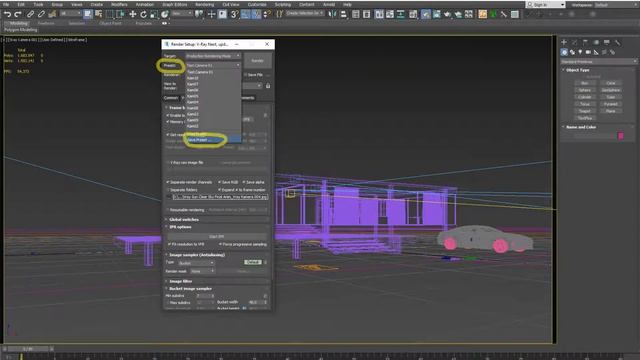Click the render output file path field
The width and height of the screenshot is (640, 360).
coord(220,197)
